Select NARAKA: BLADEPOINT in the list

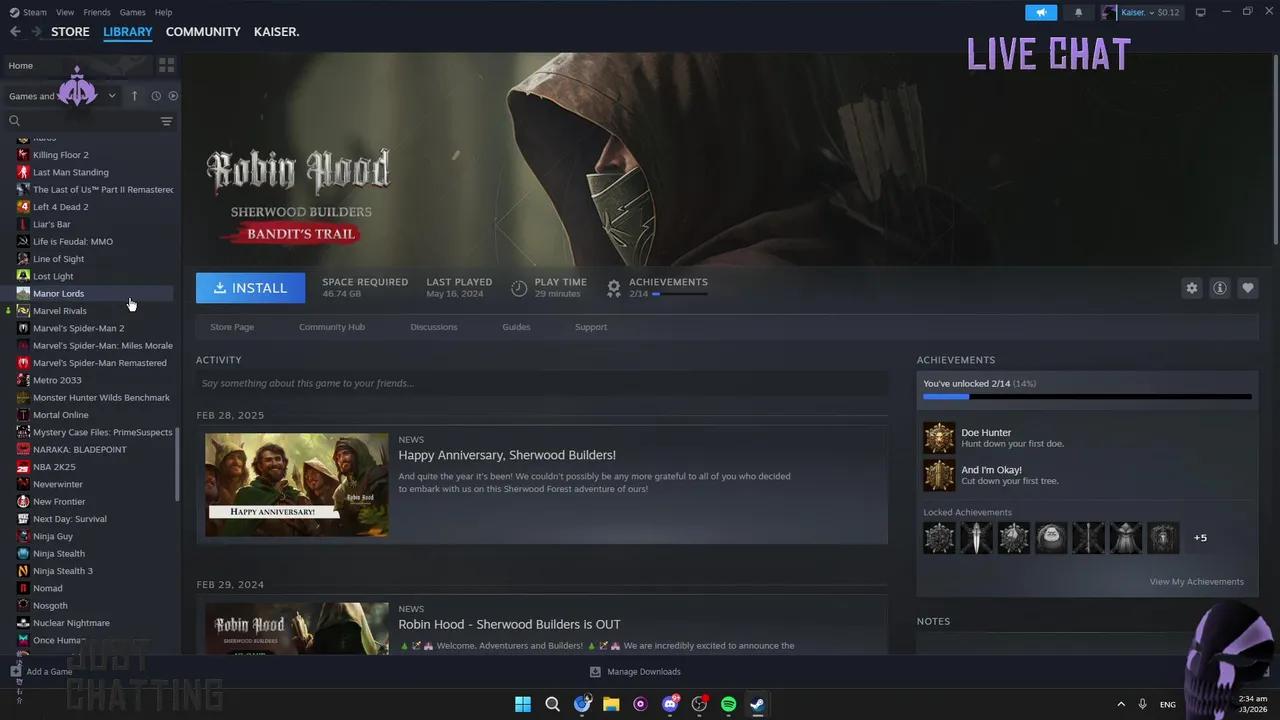(x=94, y=450)
